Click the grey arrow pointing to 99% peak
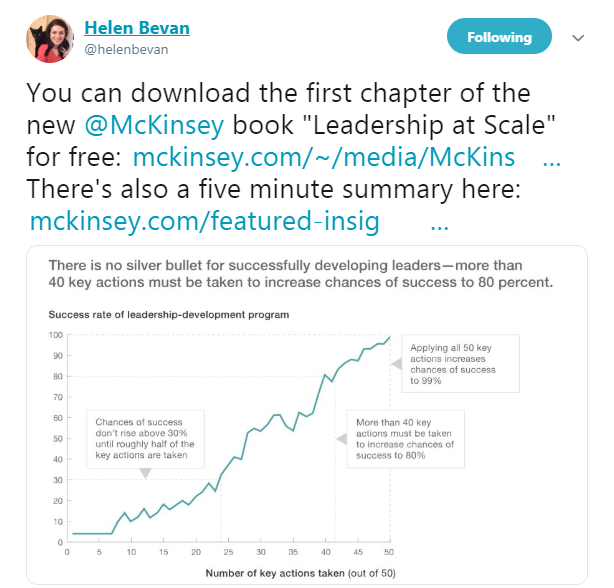This screenshot has width=614, height=588. 397,364
